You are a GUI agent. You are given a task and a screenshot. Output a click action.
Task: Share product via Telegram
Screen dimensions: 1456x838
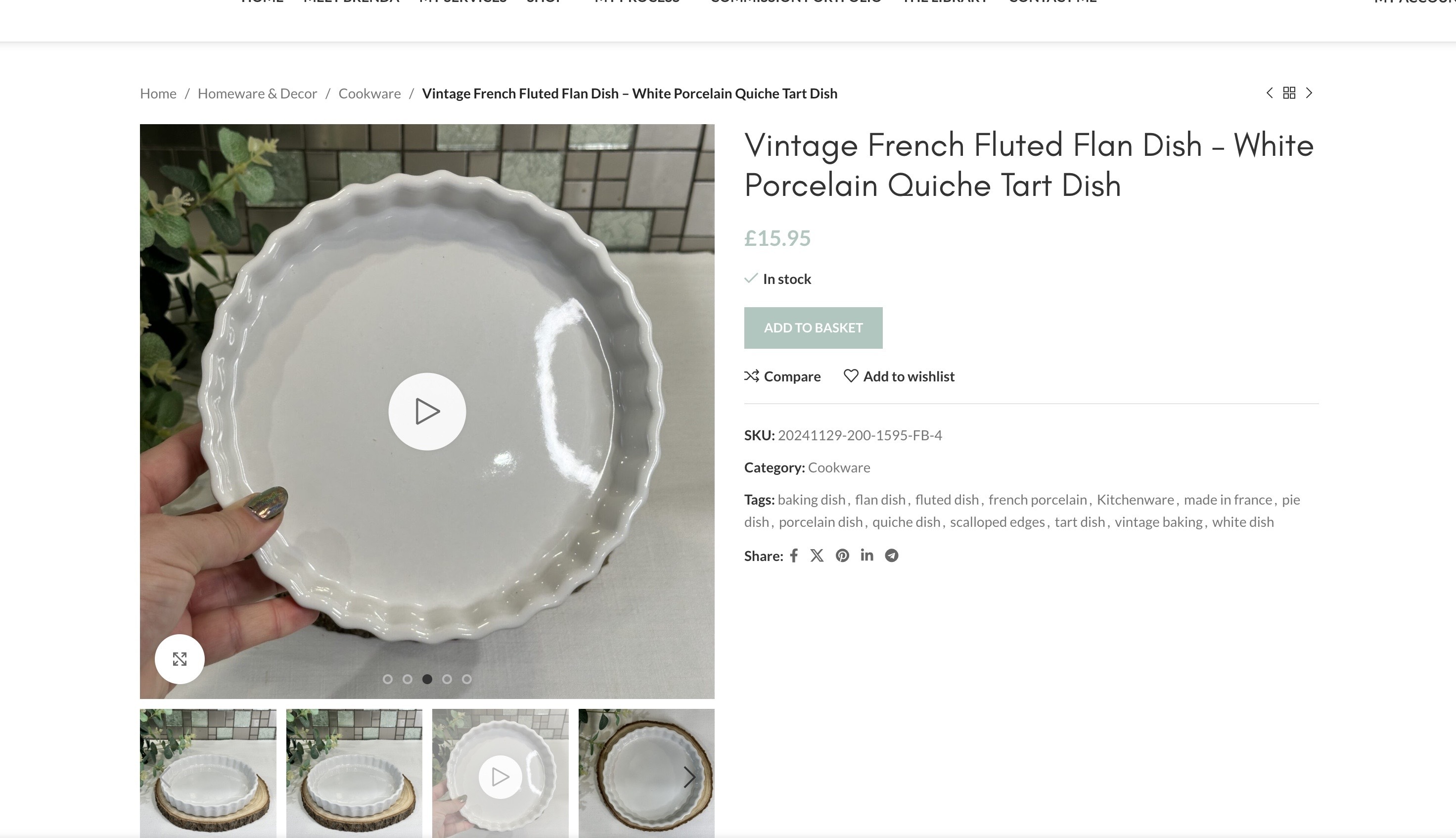pyautogui.click(x=892, y=556)
